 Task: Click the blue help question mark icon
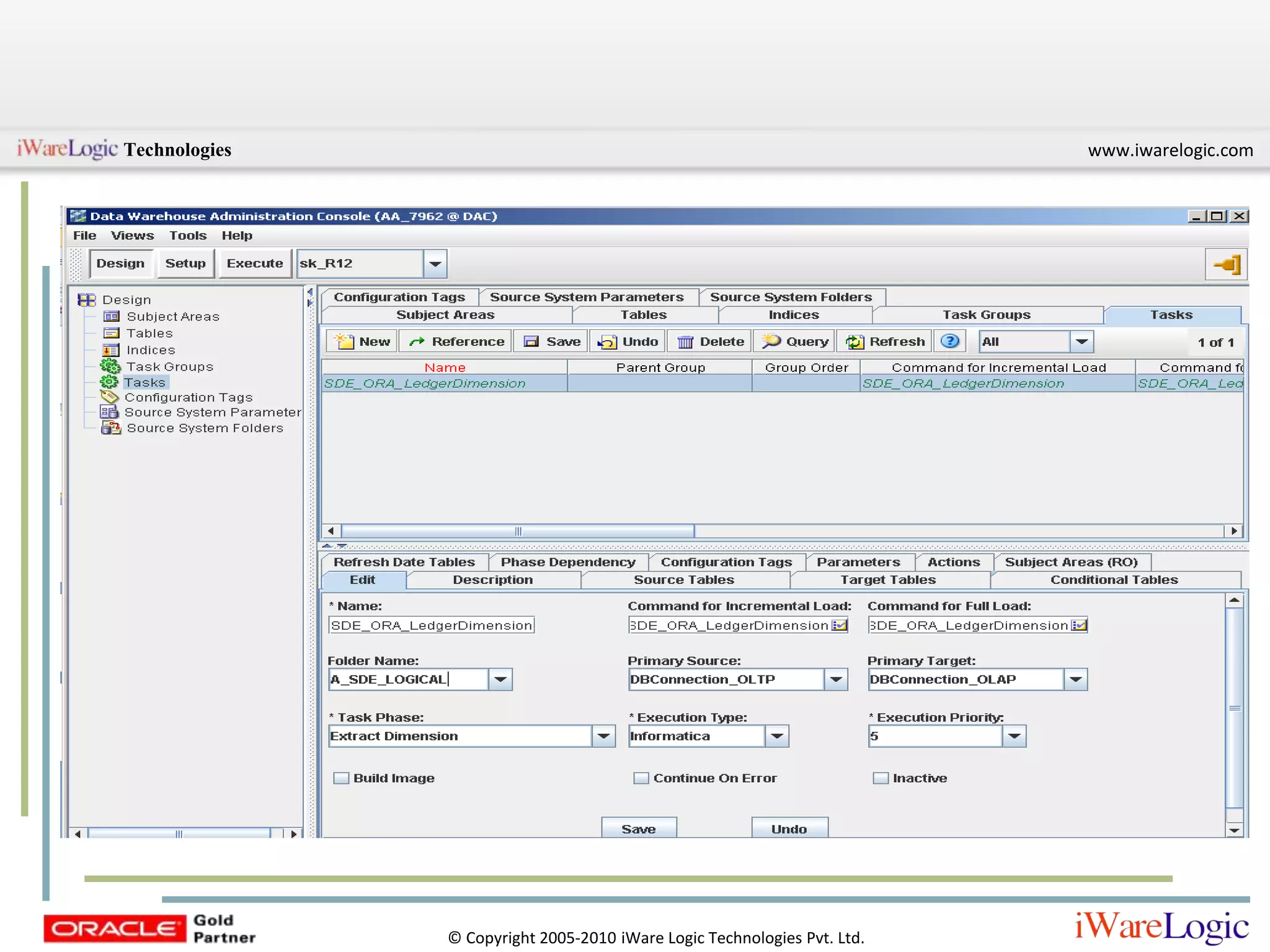(x=949, y=341)
